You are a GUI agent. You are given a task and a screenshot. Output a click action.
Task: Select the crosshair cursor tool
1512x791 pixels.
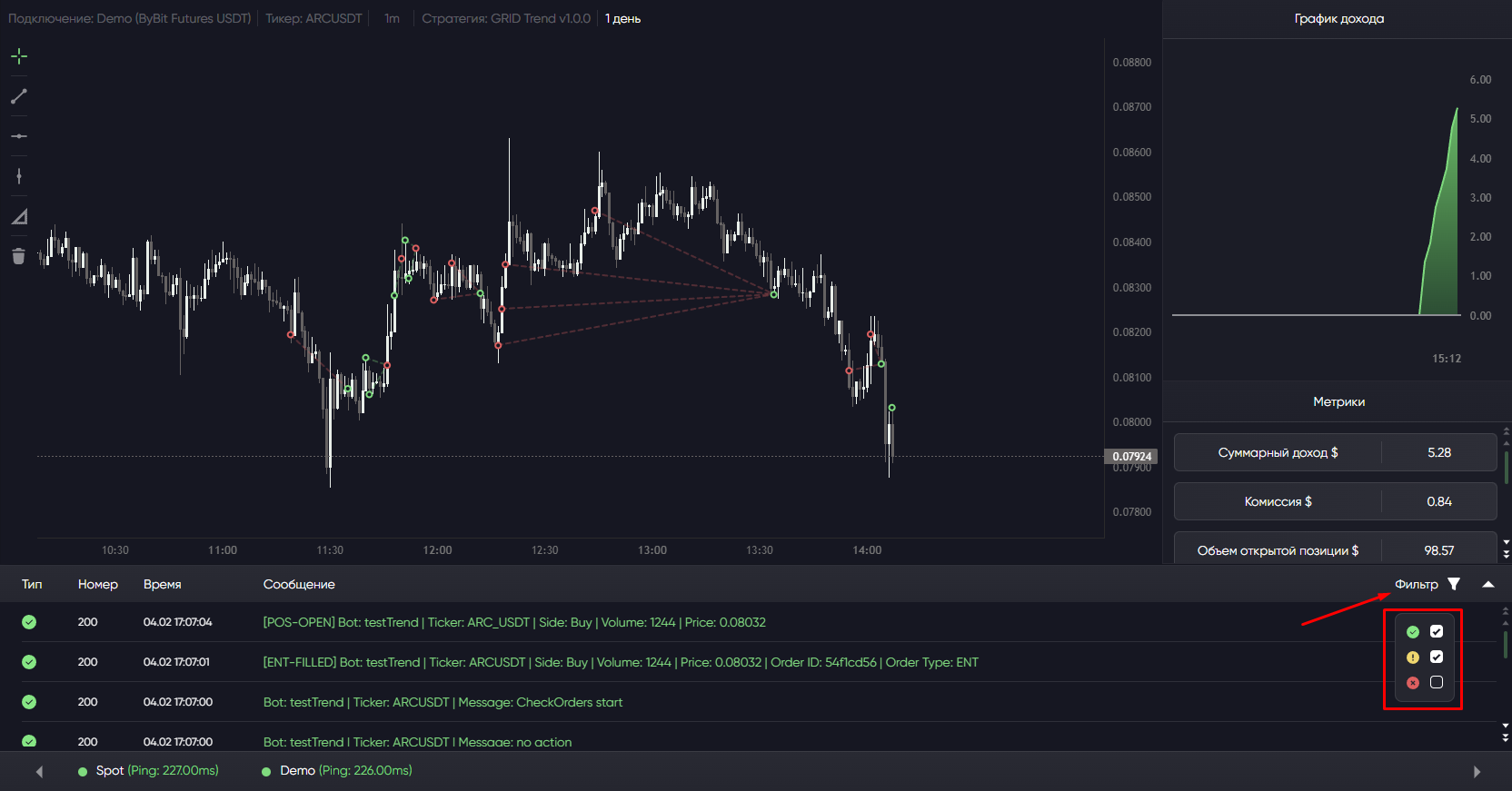click(19, 56)
